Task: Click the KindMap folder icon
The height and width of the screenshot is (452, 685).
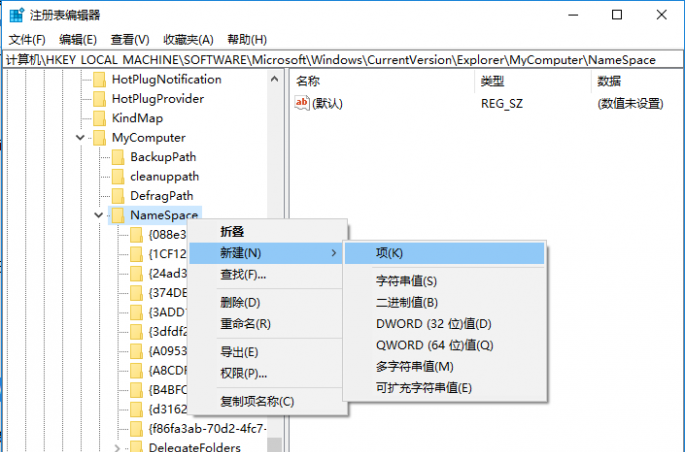Action: pos(99,118)
